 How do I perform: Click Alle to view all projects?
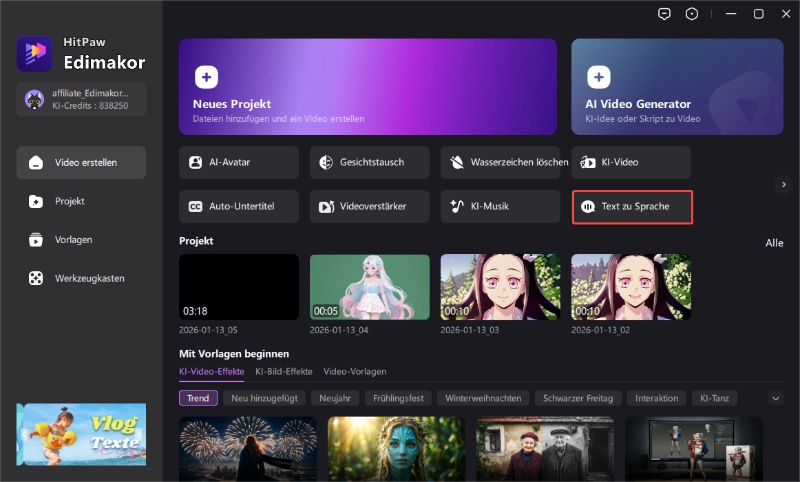[774, 243]
